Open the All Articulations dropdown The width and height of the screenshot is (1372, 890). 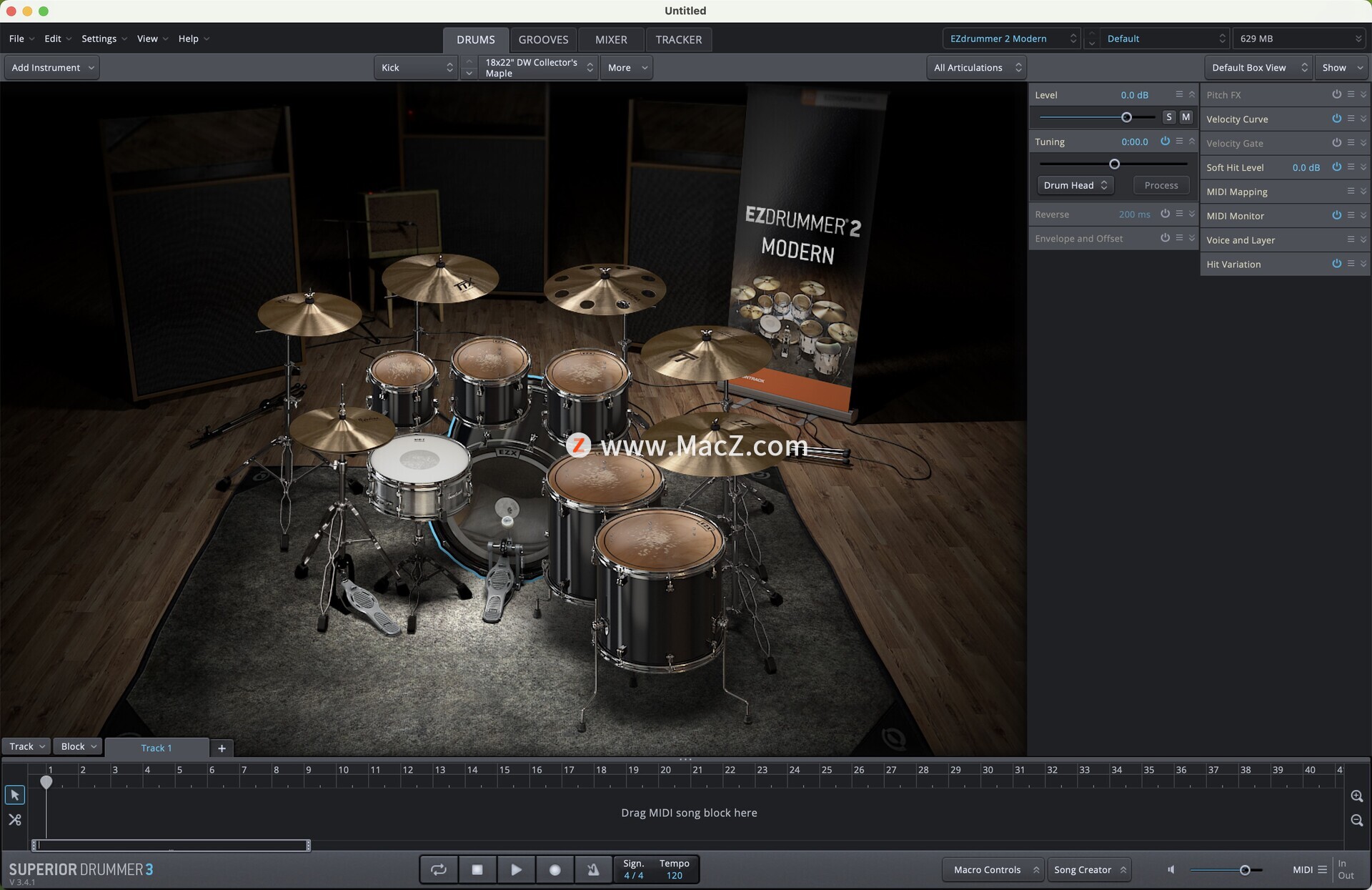coord(977,67)
